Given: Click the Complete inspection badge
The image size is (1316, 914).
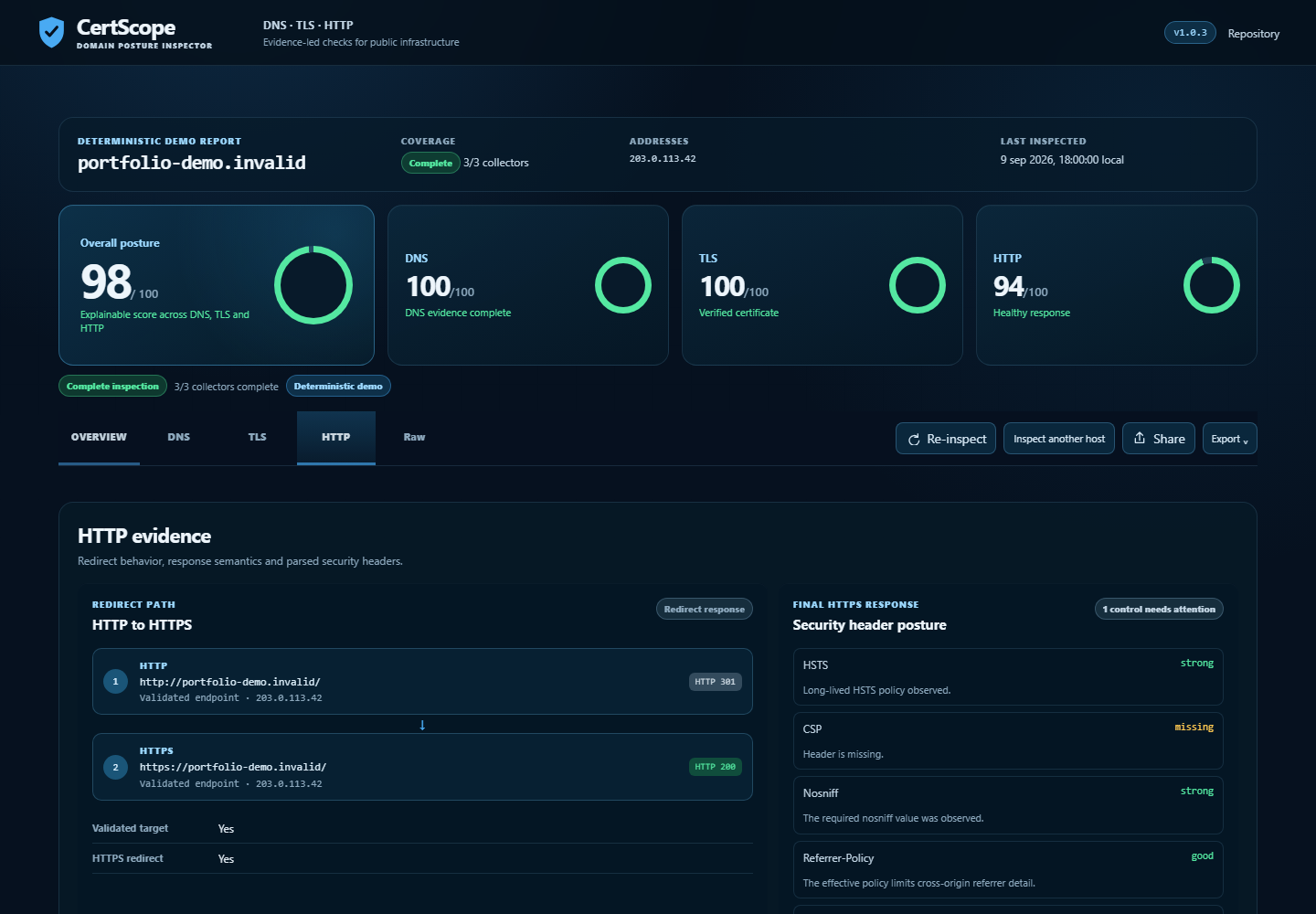Looking at the screenshot, I should (112, 387).
